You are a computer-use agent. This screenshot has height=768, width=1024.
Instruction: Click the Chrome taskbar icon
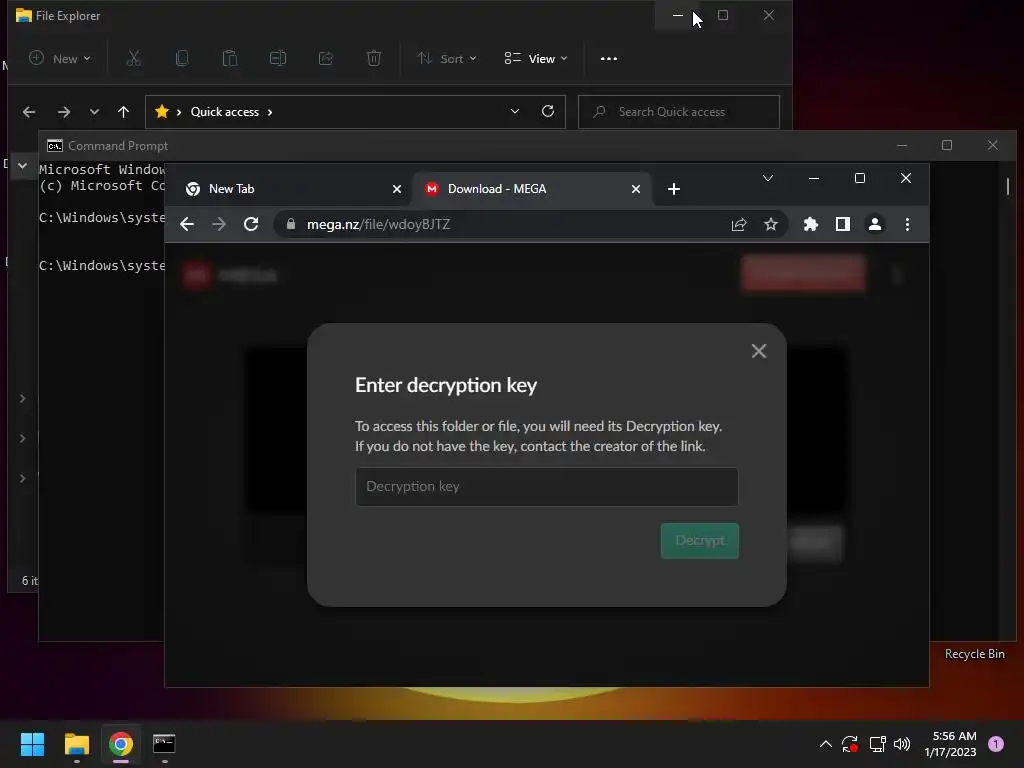121,744
